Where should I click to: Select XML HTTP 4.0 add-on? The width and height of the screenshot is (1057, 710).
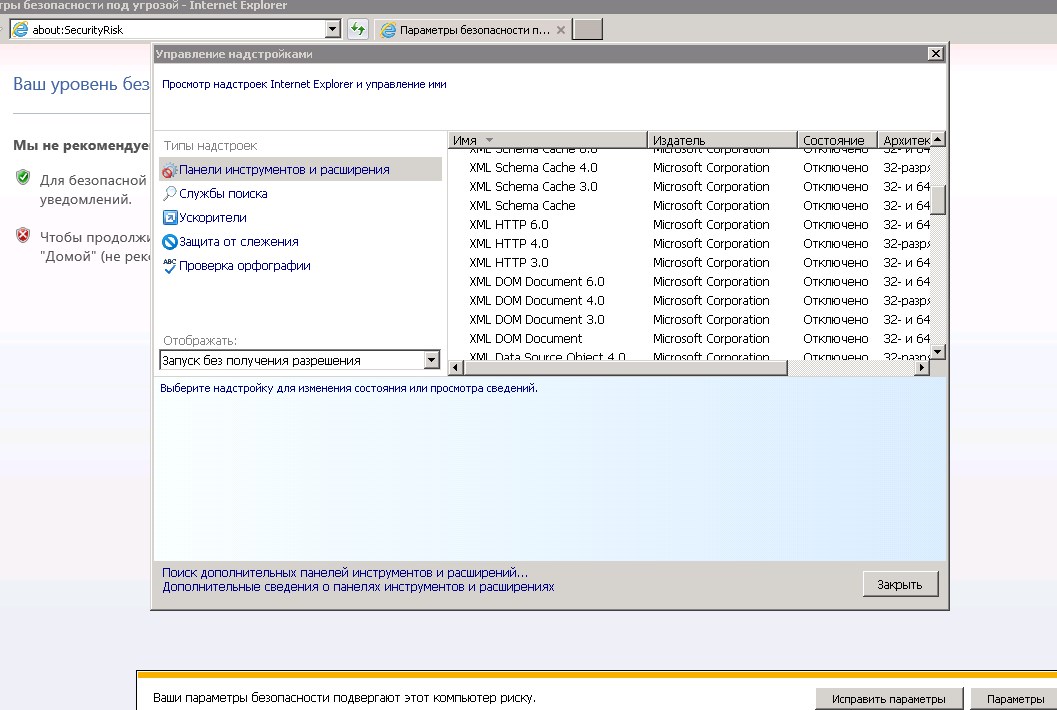click(x=689, y=243)
